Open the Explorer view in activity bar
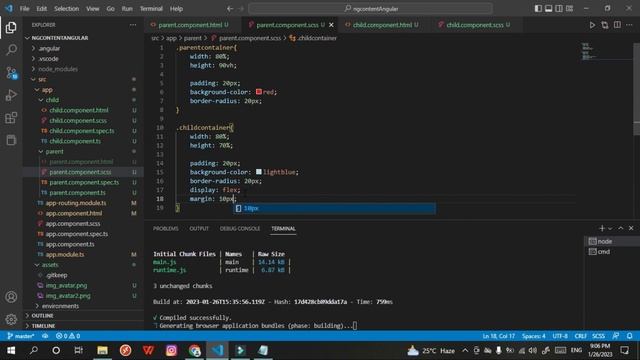The height and width of the screenshot is (360, 640). click(x=11, y=28)
